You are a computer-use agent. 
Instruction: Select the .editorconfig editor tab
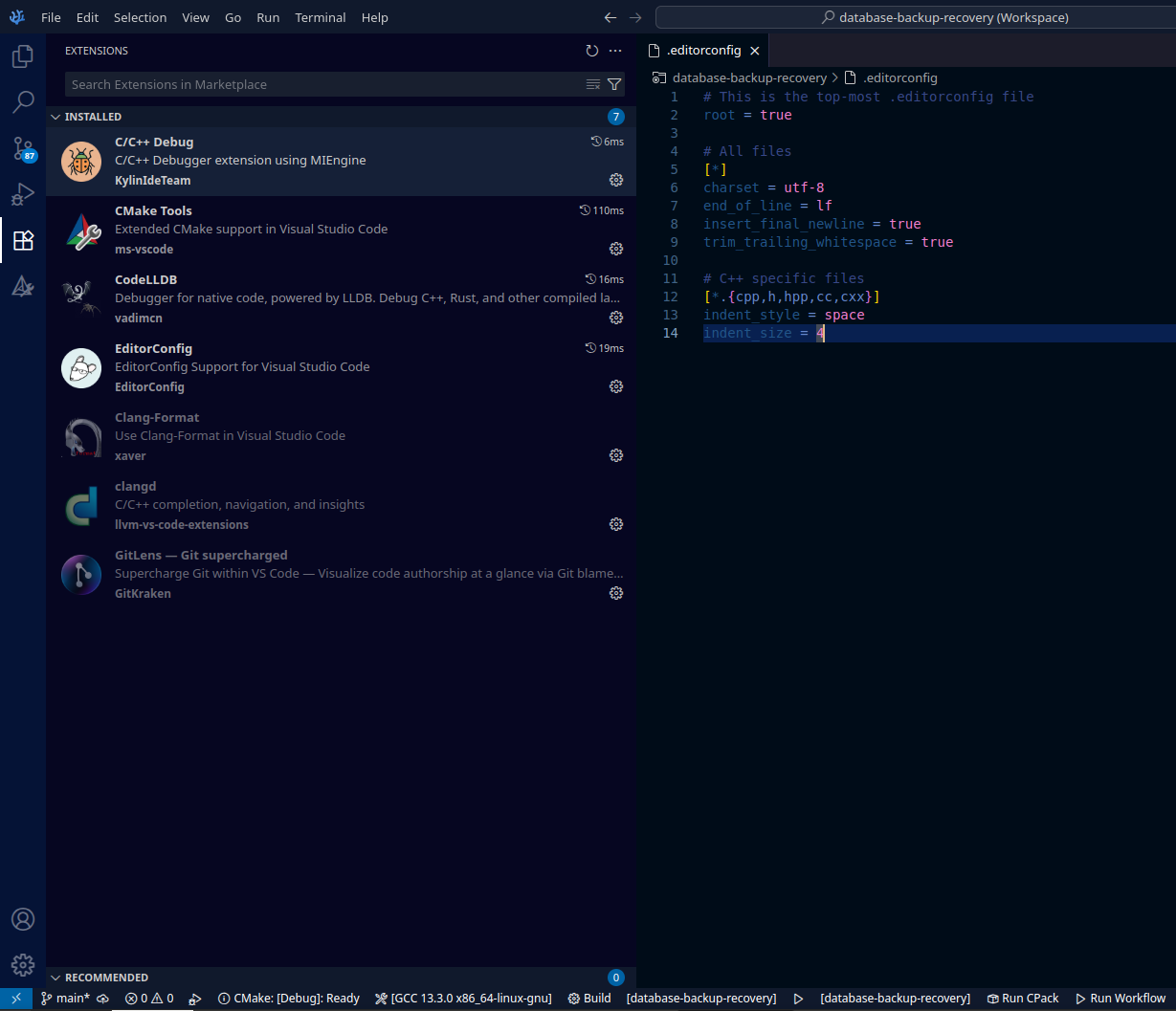pyautogui.click(x=702, y=51)
